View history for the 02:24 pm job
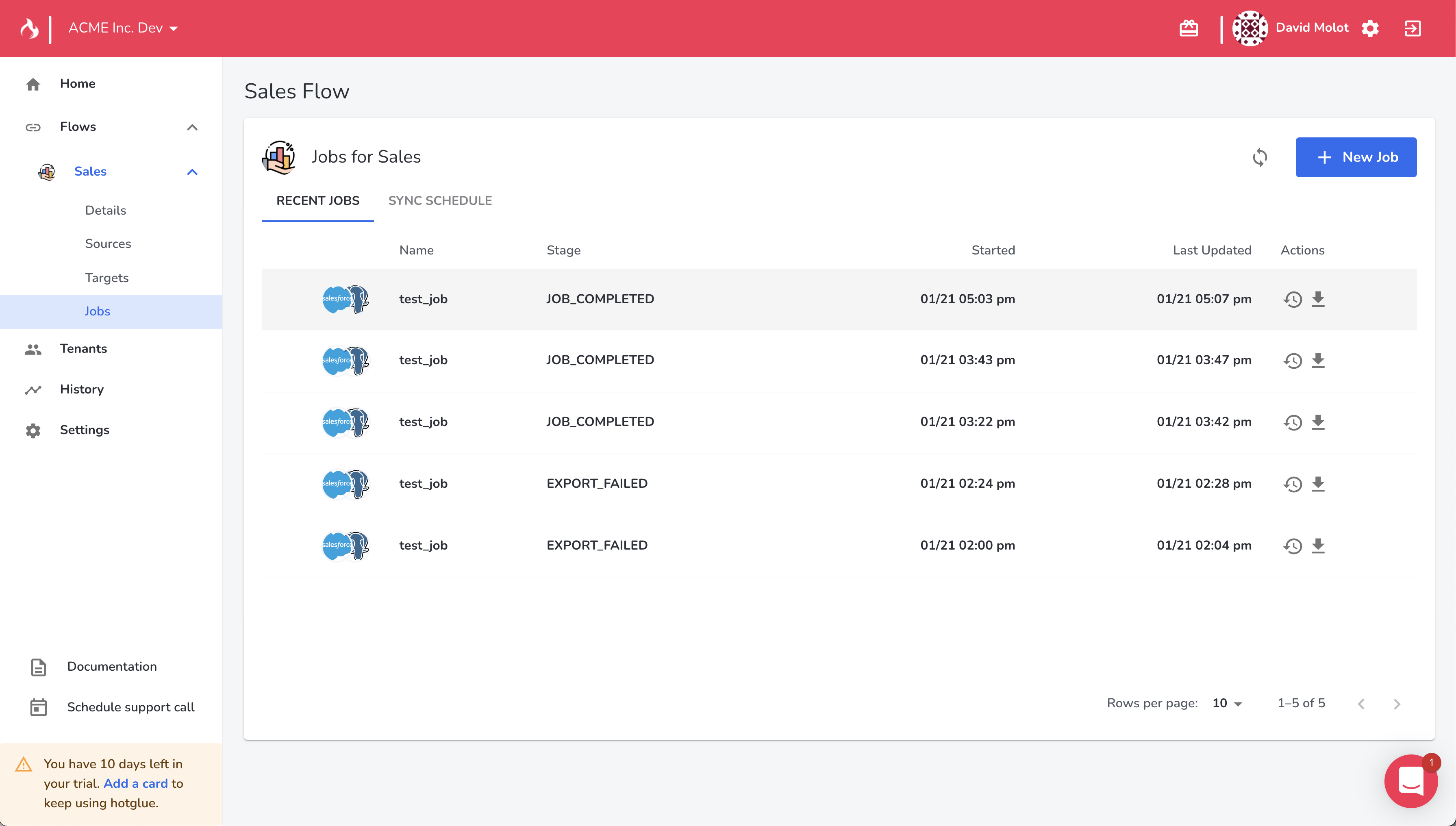 pyautogui.click(x=1293, y=485)
